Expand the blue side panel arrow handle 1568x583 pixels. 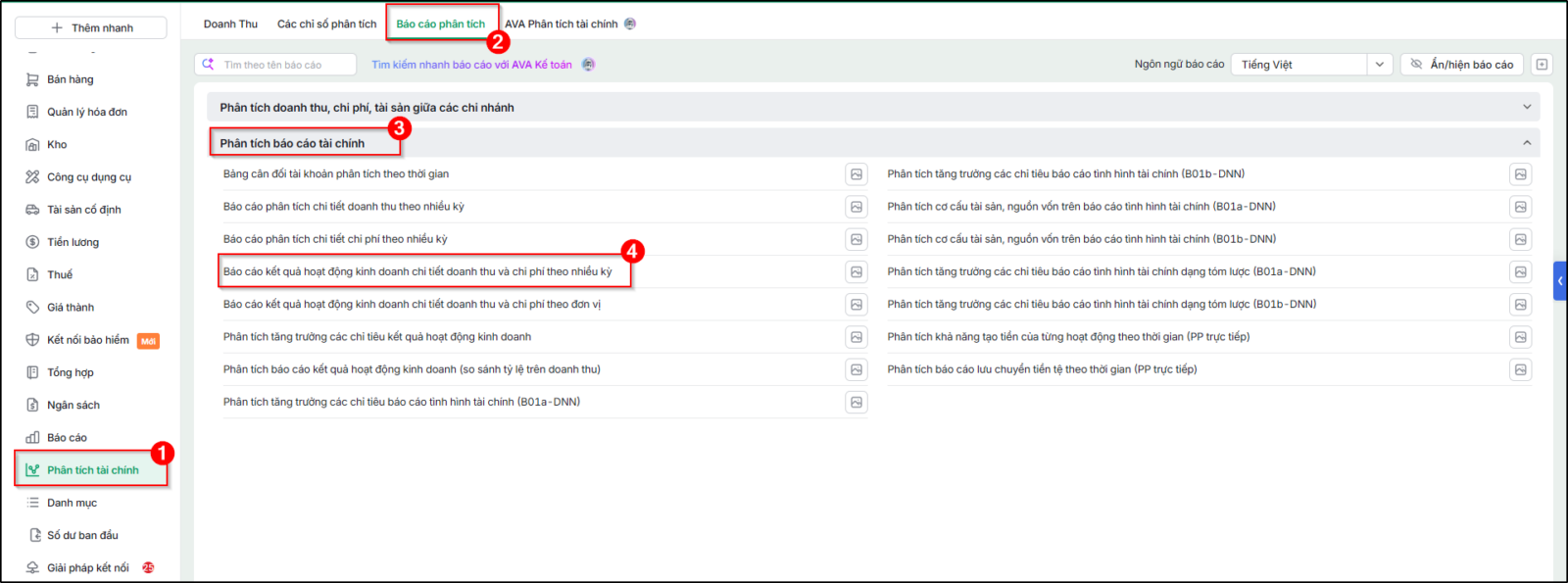click(1560, 281)
